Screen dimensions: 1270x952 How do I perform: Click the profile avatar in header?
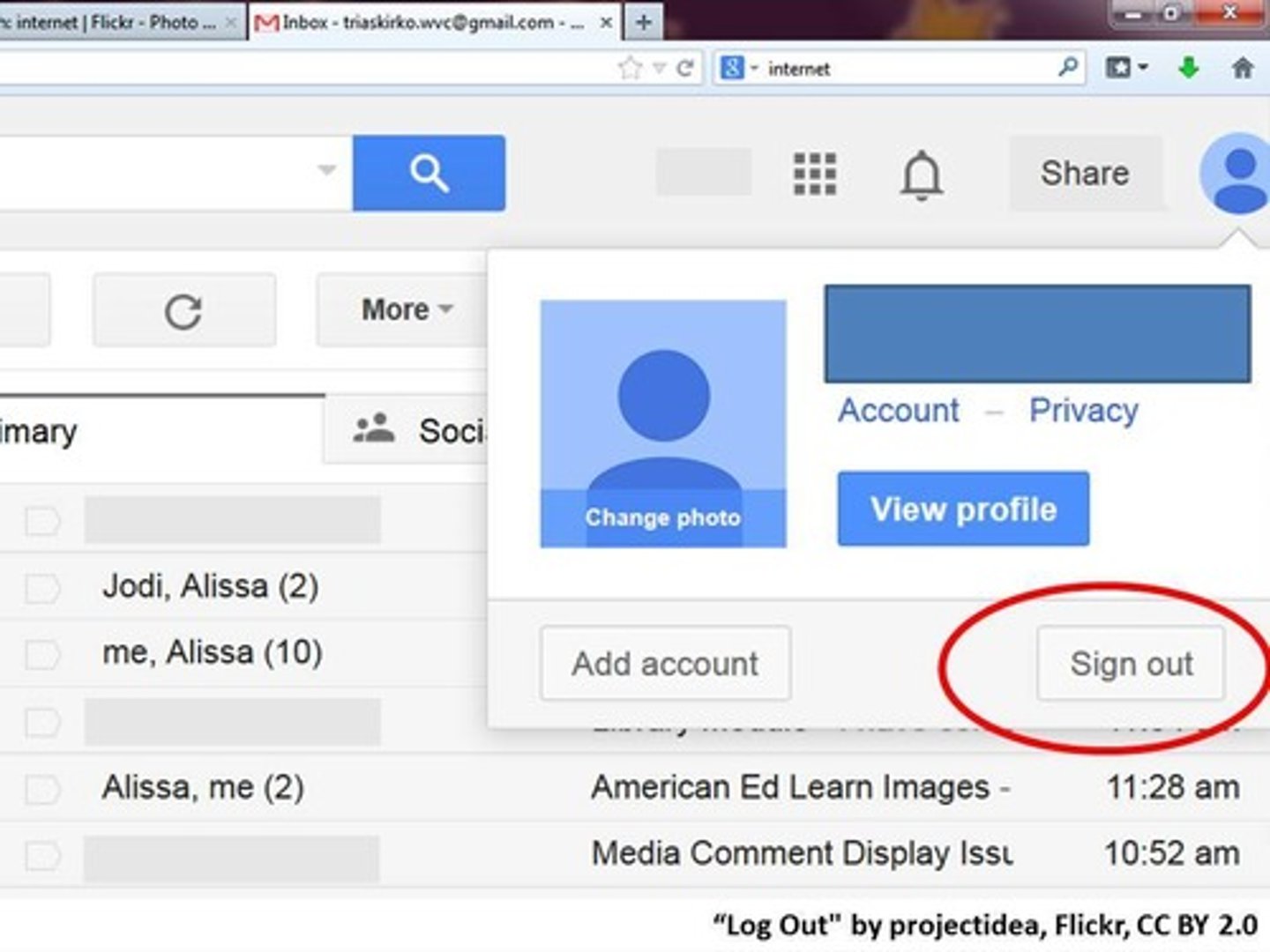[1238, 175]
